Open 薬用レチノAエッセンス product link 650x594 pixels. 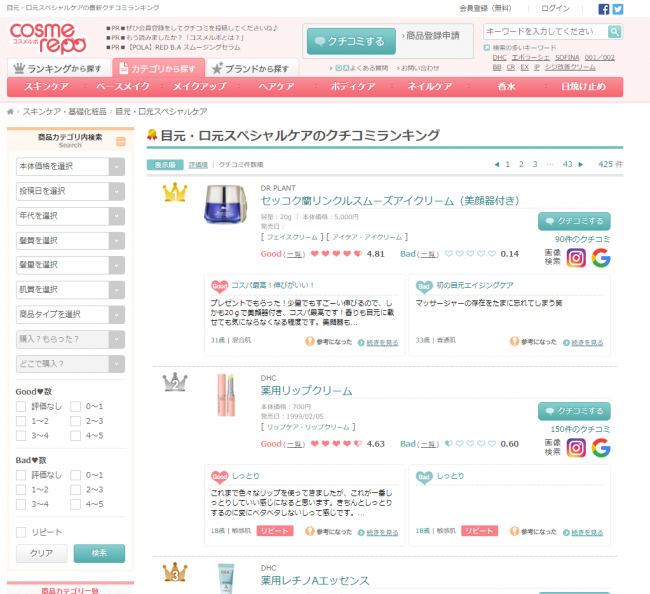(315, 581)
